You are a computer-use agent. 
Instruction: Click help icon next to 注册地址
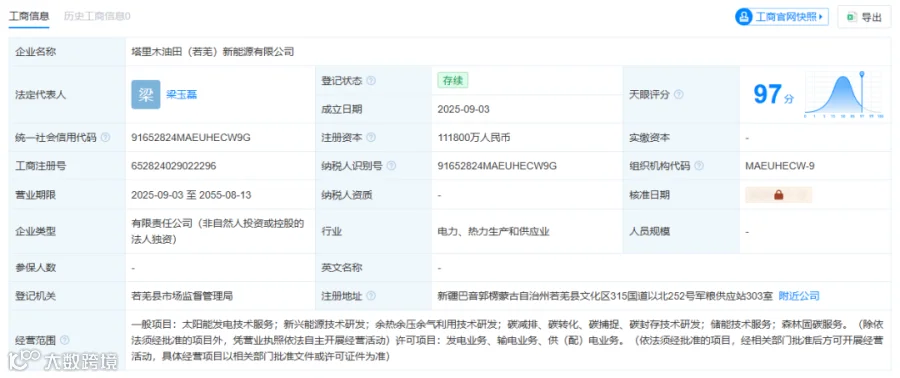tap(371, 296)
